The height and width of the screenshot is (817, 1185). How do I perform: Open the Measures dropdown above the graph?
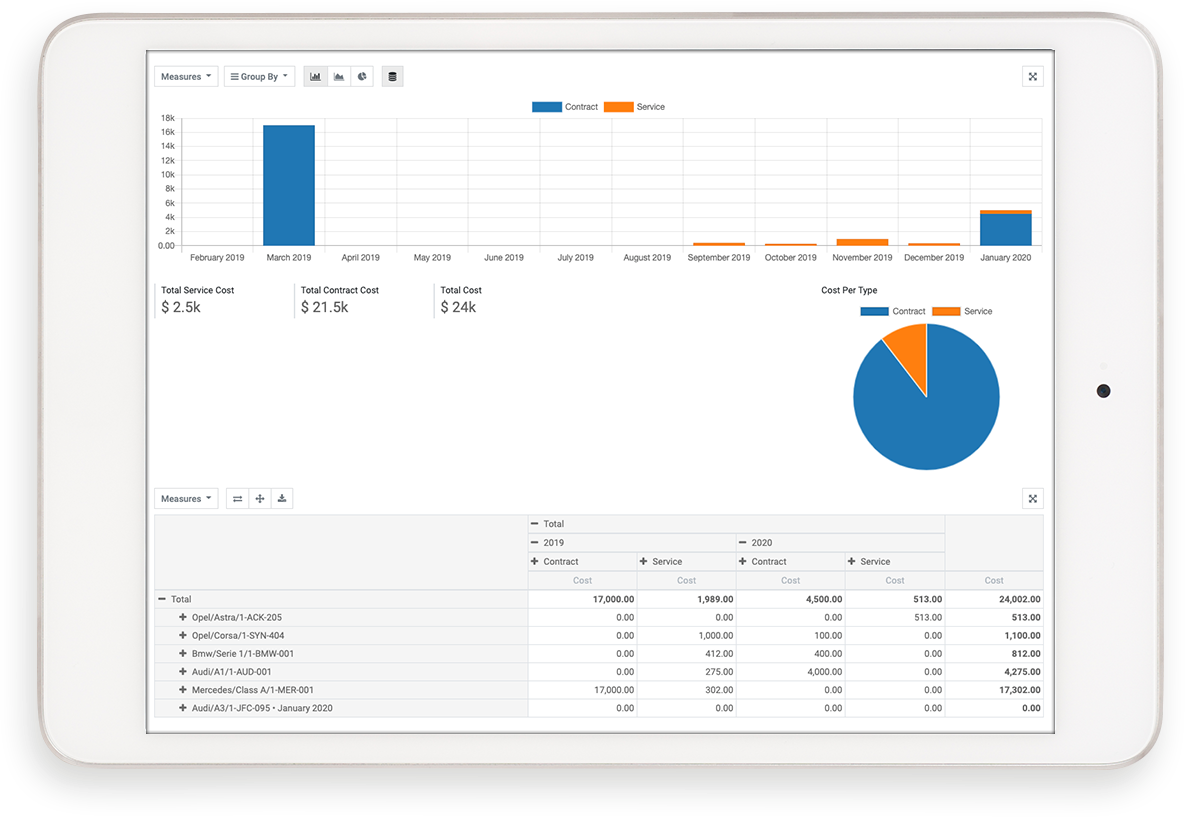pos(185,76)
